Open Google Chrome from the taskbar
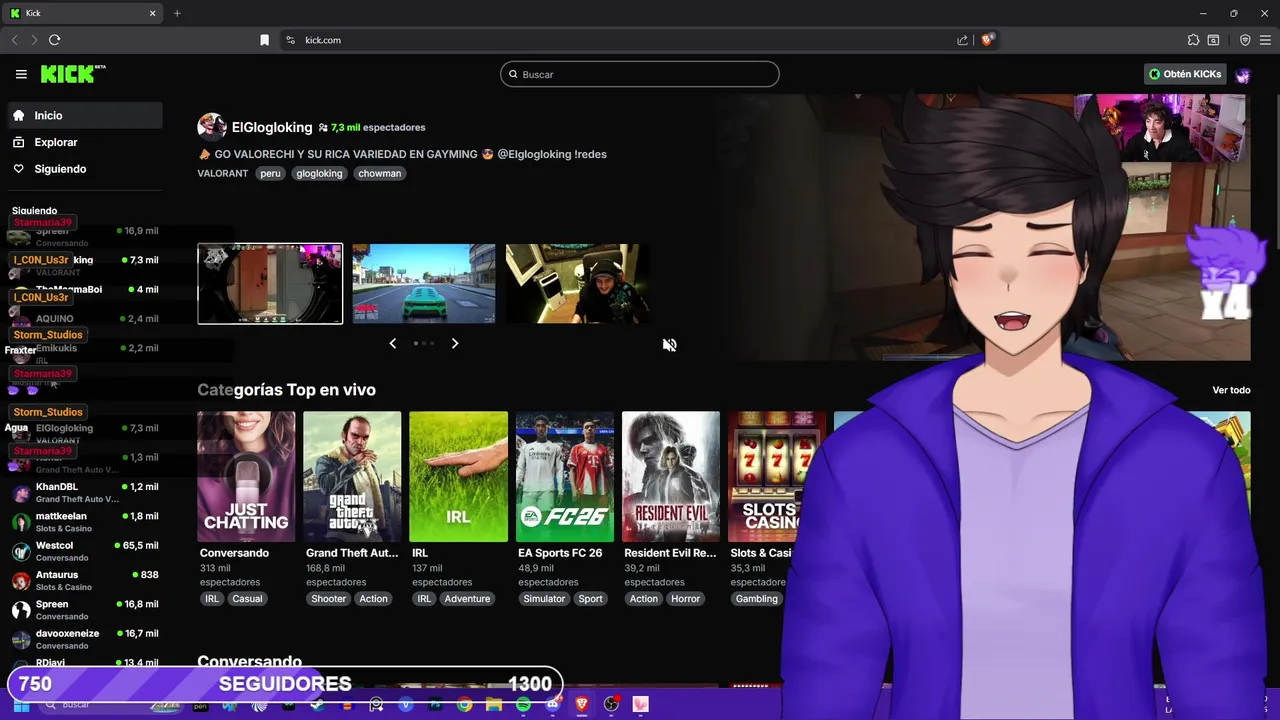The height and width of the screenshot is (720, 1280). 465,705
